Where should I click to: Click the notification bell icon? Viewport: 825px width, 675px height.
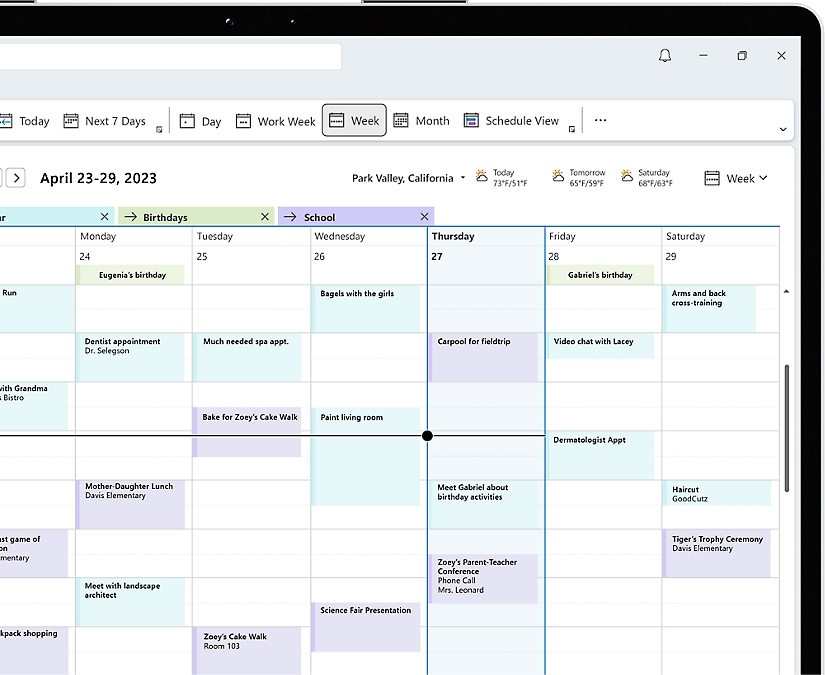664,55
